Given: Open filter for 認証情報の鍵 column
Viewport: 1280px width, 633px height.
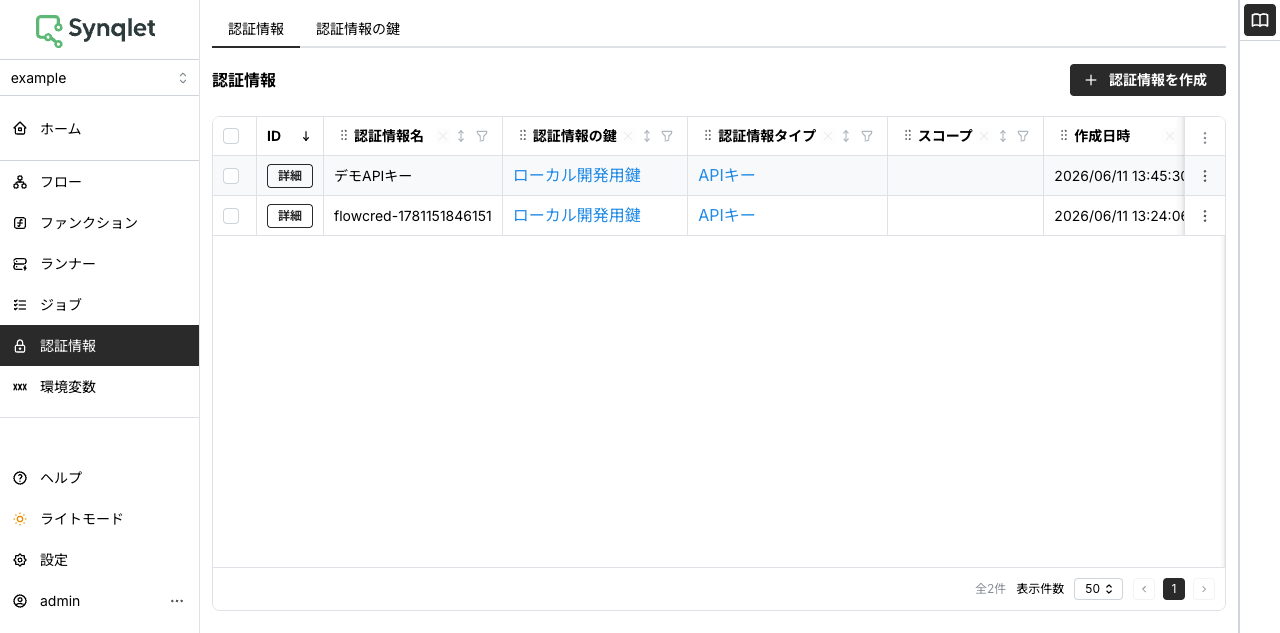Looking at the screenshot, I should [x=667, y=136].
